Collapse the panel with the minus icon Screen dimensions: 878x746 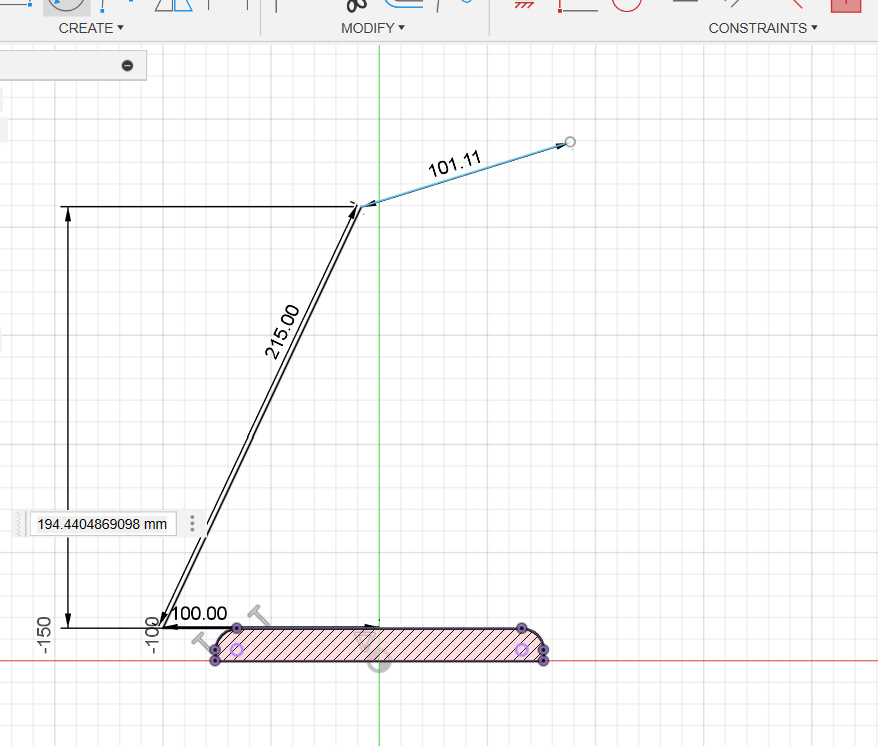pyautogui.click(x=127, y=66)
